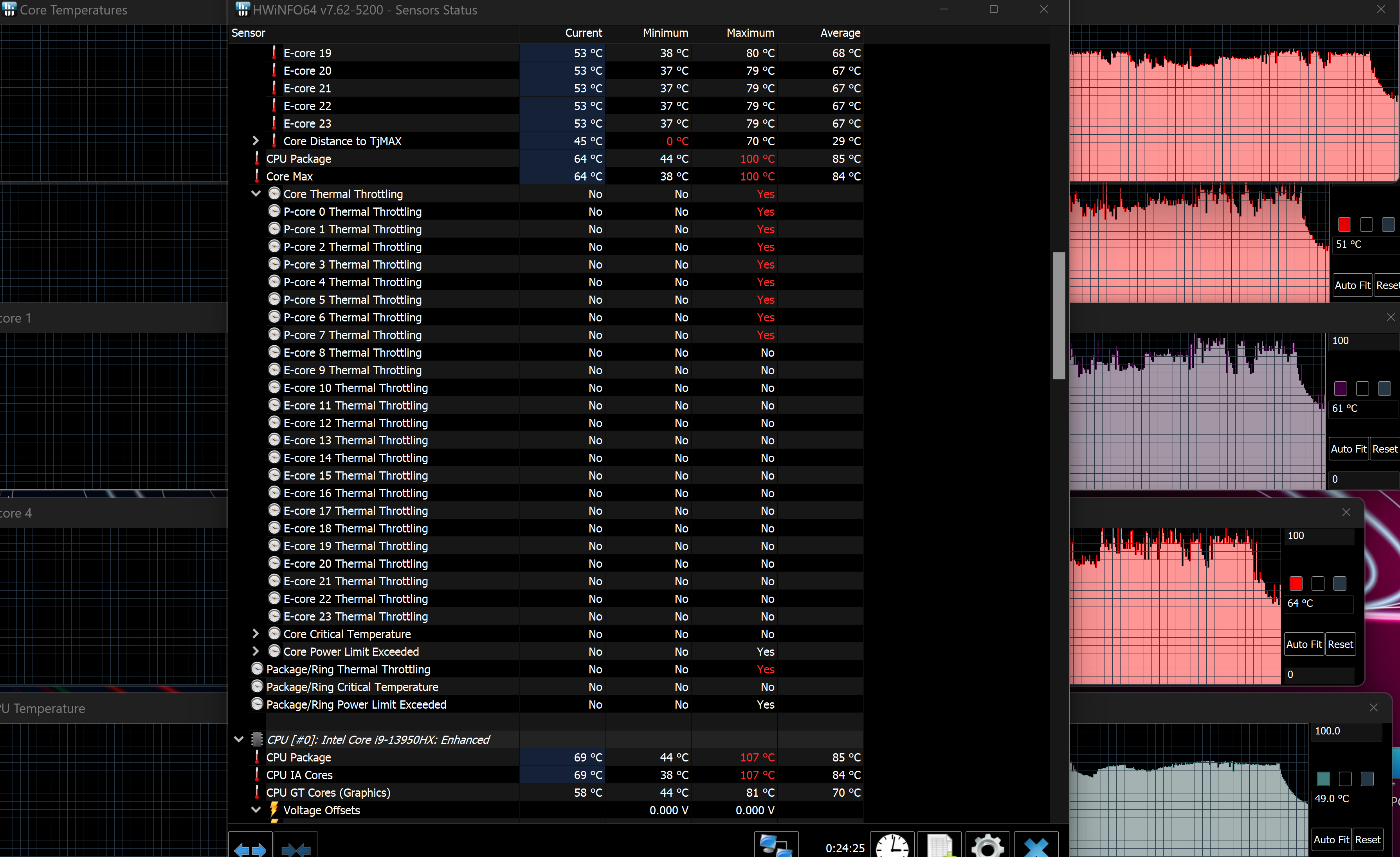Expand the Core Power Limit Exceeded group

pos(256,651)
